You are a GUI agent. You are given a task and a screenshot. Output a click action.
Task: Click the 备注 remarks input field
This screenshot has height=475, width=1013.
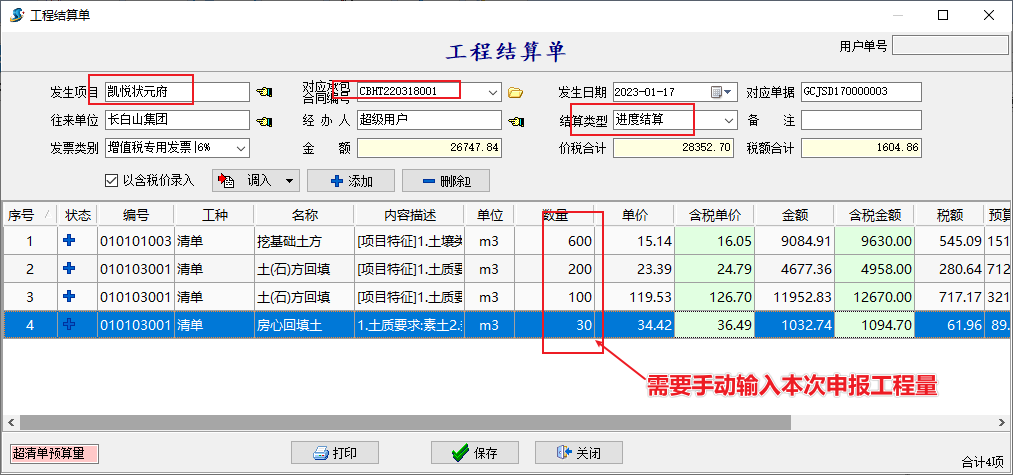[x=846, y=120]
